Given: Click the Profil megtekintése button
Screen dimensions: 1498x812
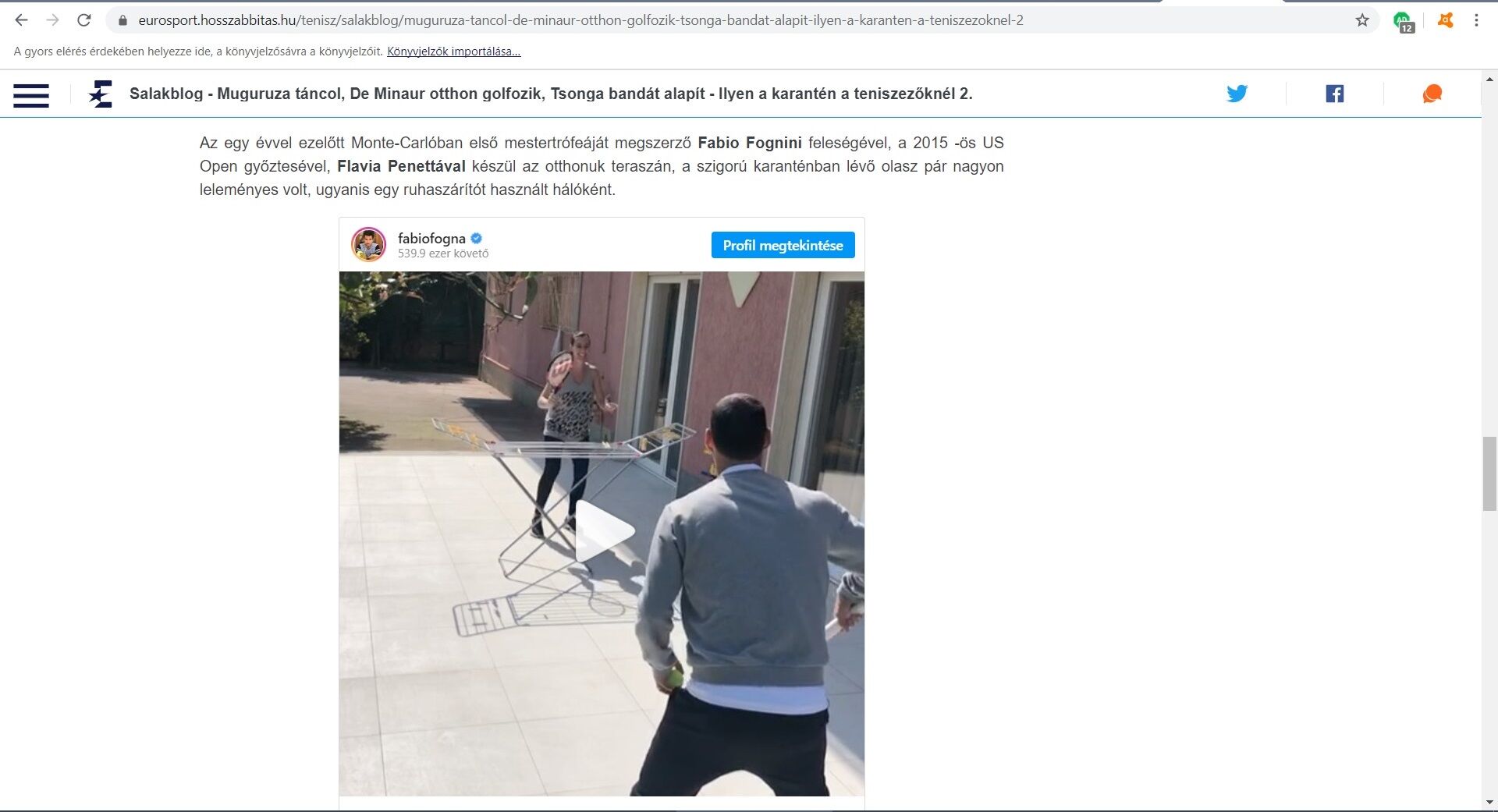Looking at the screenshot, I should (x=783, y=245).
